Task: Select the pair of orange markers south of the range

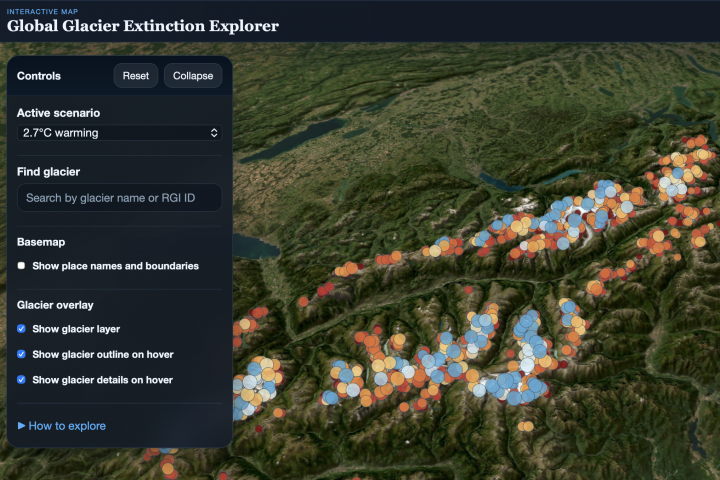Action: tap(526, 426)
